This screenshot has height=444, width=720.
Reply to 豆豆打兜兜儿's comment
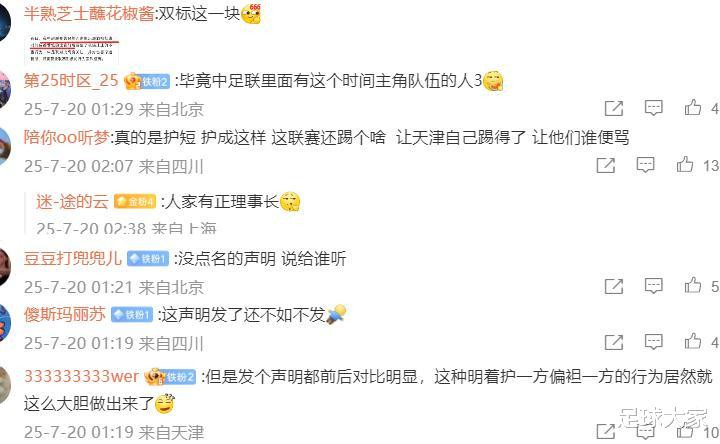653,286
